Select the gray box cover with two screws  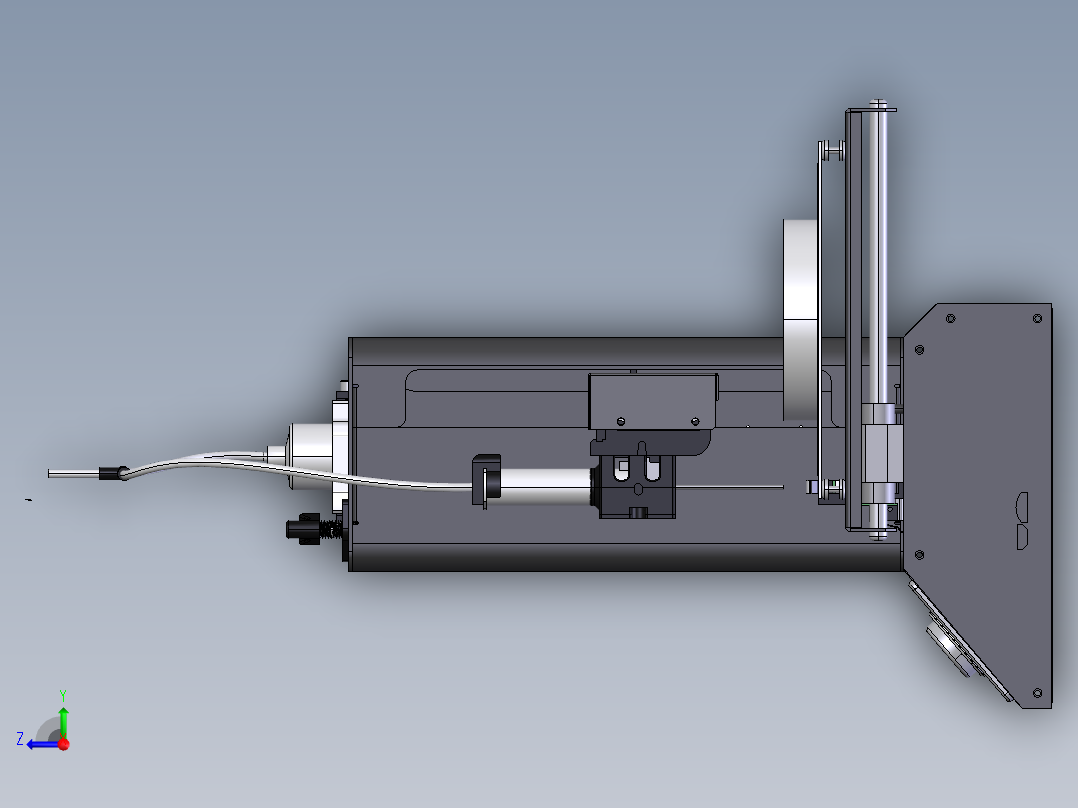tap(653, 402)
